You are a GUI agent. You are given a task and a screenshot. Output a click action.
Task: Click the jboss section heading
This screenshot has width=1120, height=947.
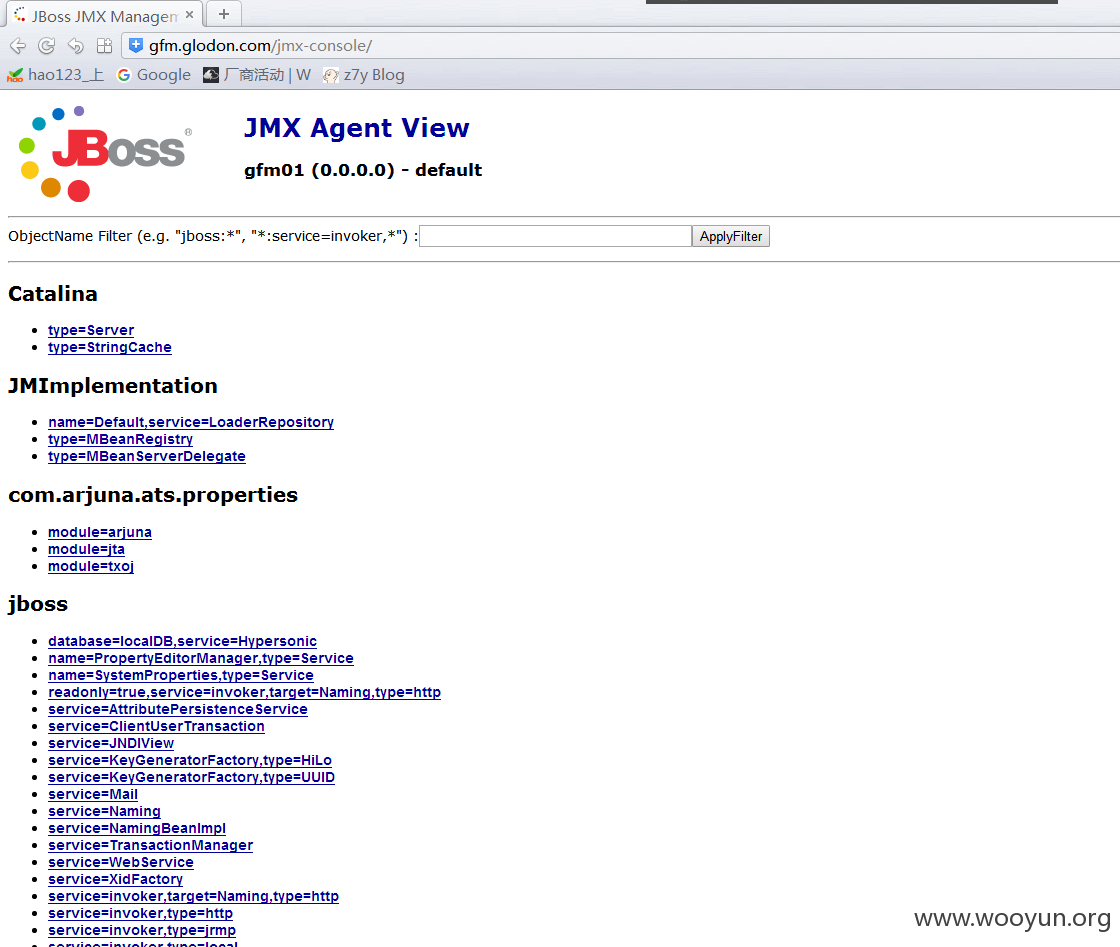point(38,604)
